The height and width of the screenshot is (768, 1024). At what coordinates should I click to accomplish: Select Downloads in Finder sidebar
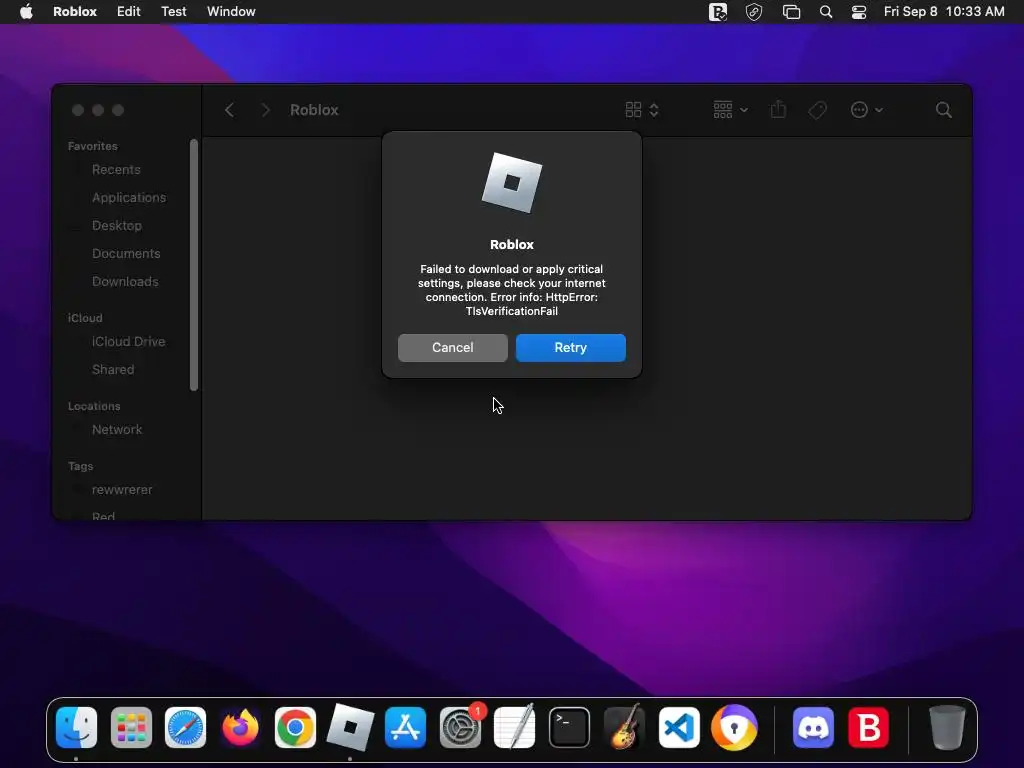pyautogui.click(x=125, y=282)
